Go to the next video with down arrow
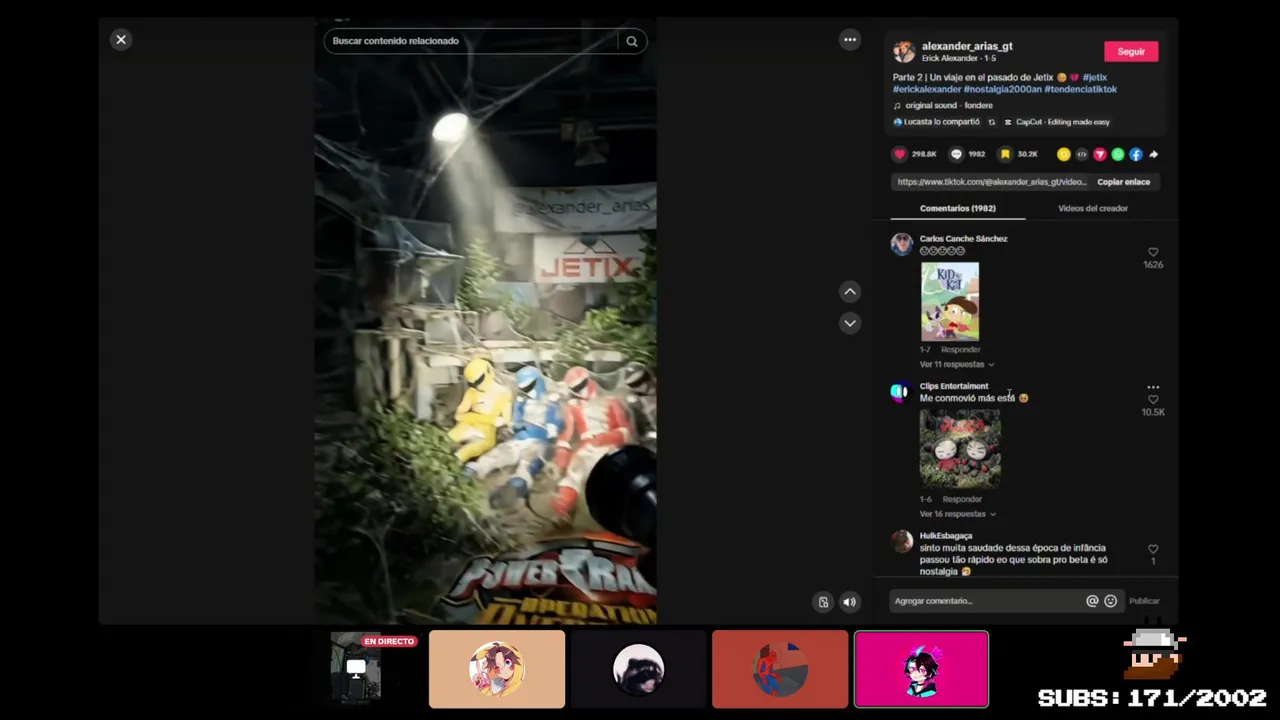 850,323
